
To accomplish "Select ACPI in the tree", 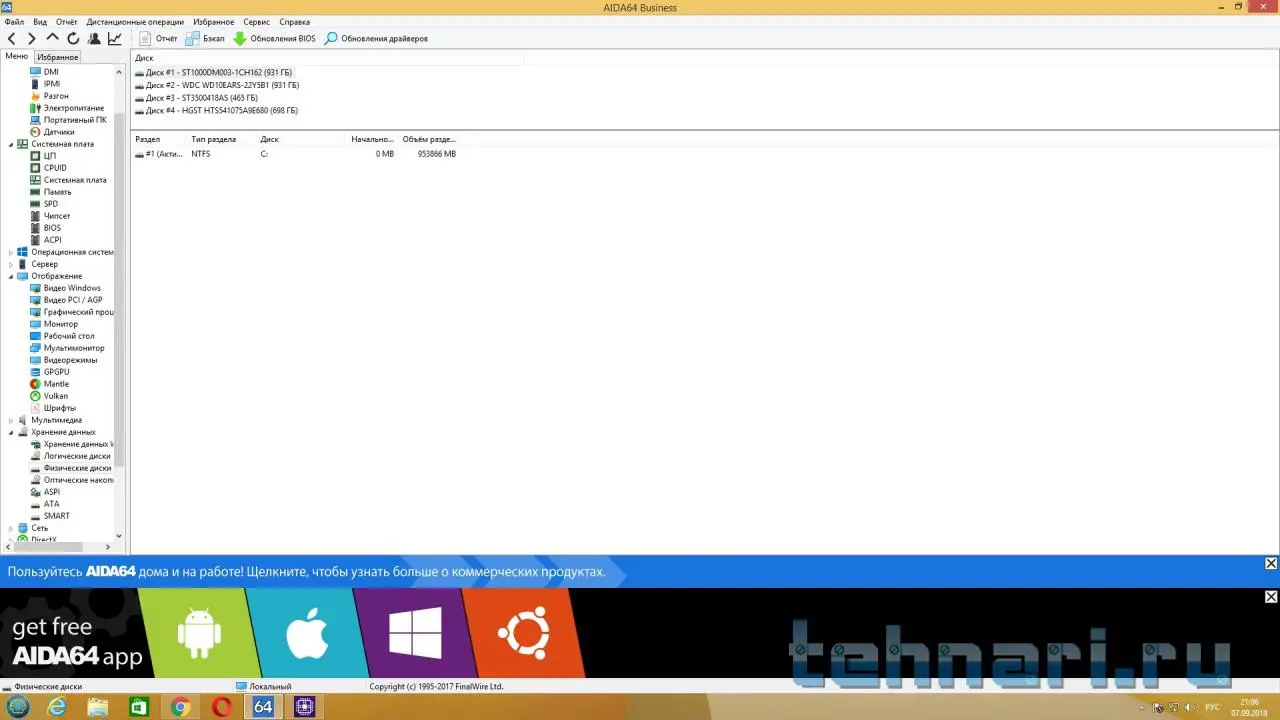I will 52,240.
